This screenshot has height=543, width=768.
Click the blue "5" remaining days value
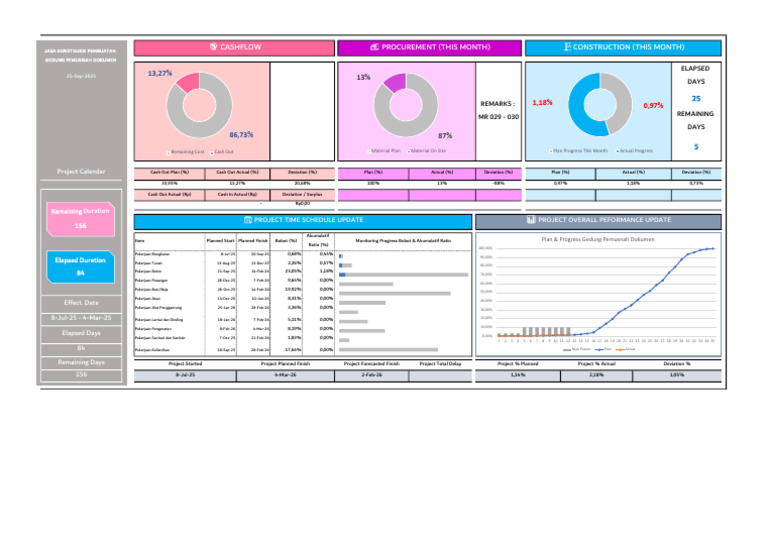tap(696, 147)
